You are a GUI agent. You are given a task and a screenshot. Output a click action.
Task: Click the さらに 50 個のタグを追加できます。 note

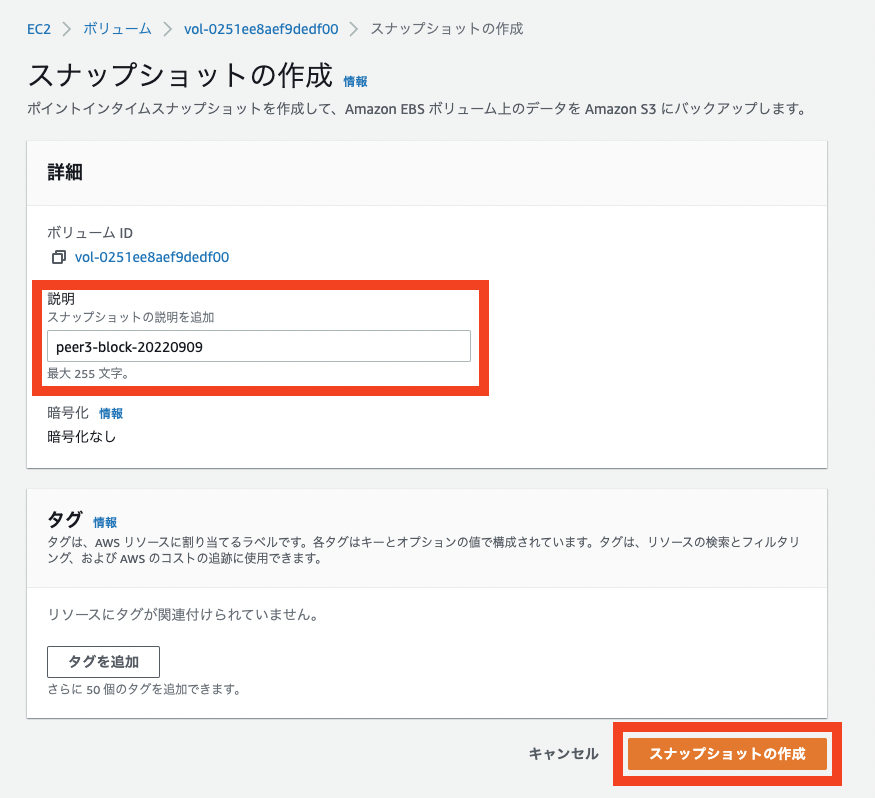145,690
